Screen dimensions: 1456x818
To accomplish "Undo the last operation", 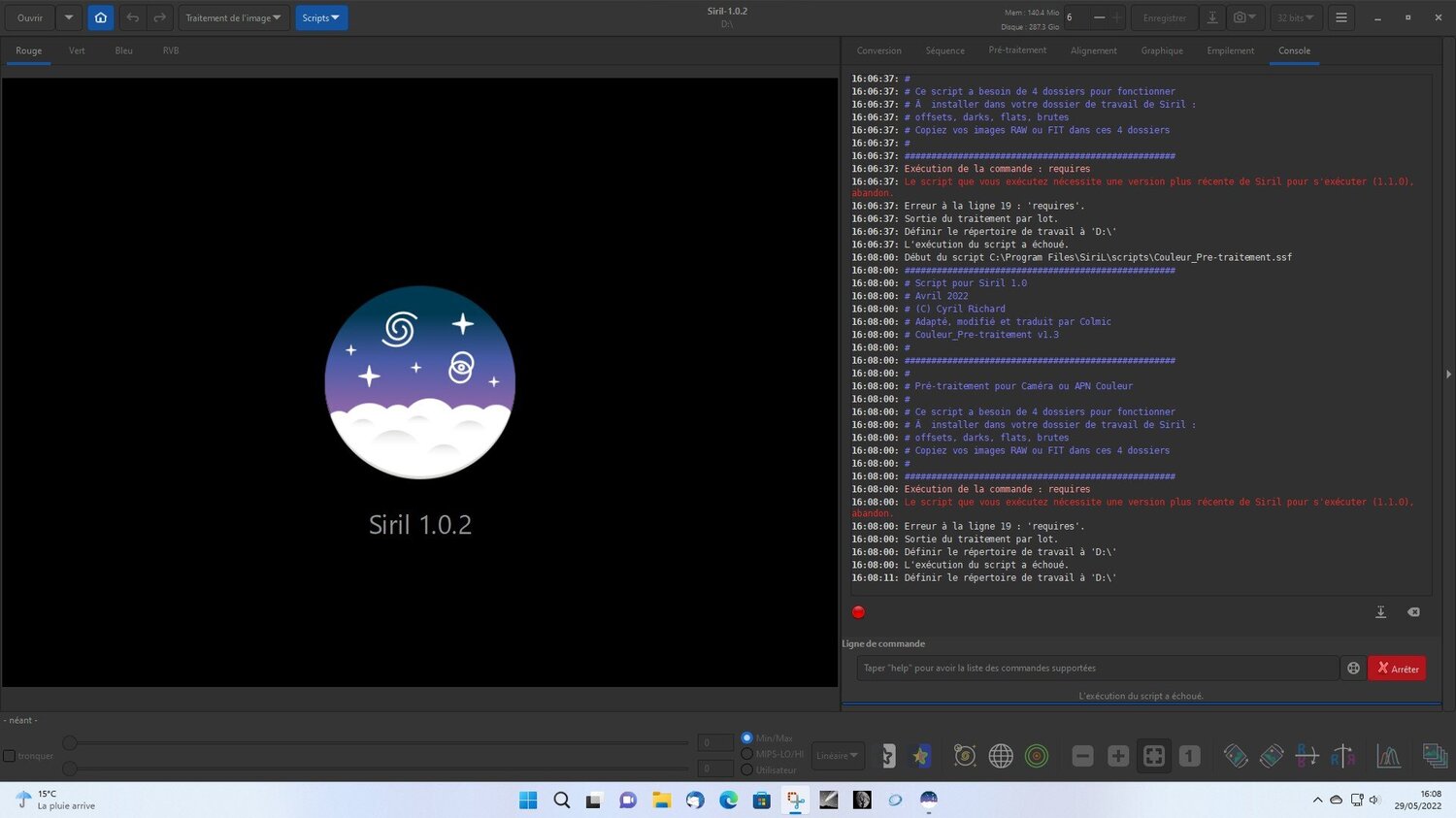I will tap(133, 17).
